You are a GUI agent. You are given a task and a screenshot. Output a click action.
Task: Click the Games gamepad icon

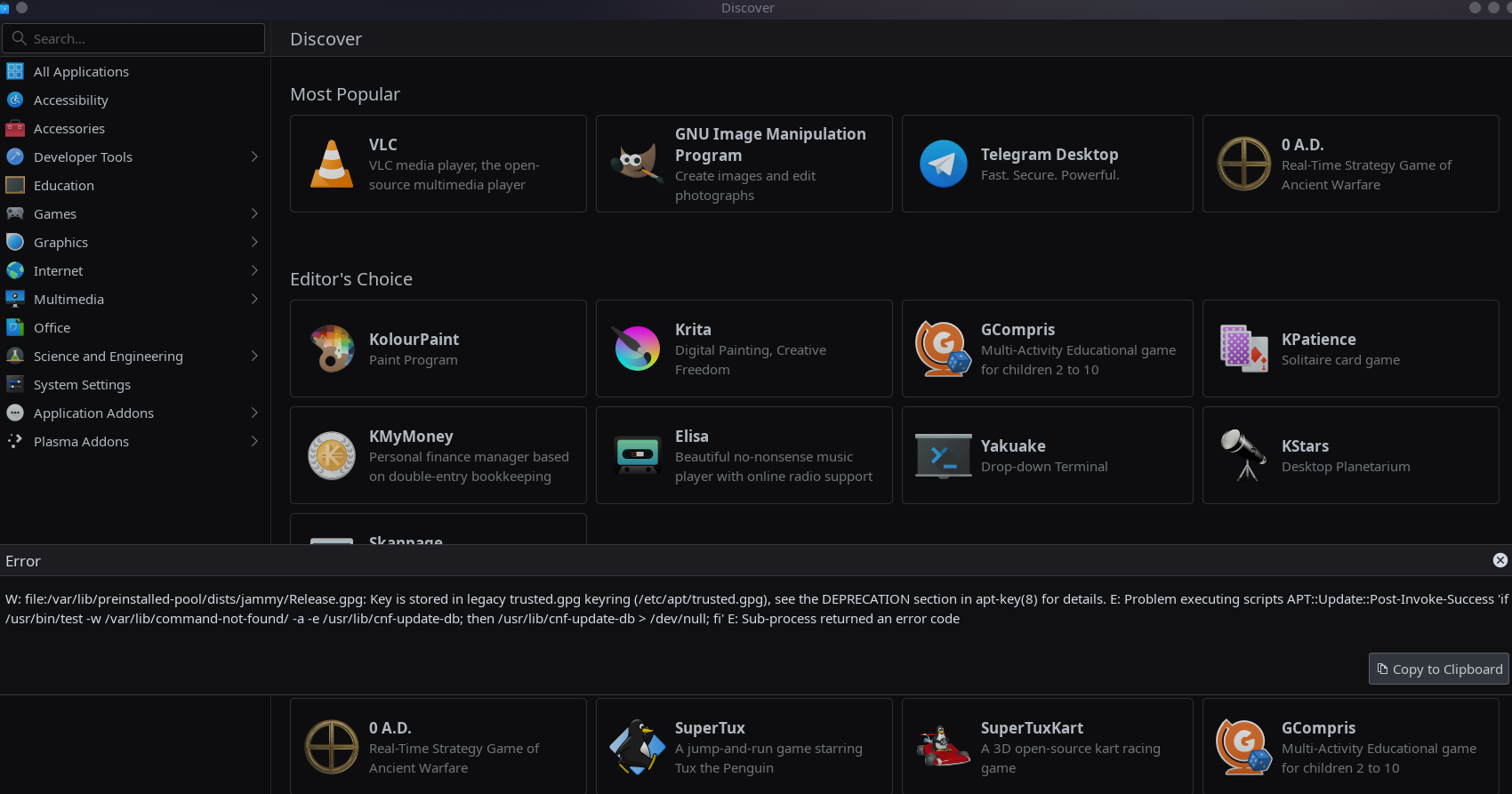[x=15, y=213]
